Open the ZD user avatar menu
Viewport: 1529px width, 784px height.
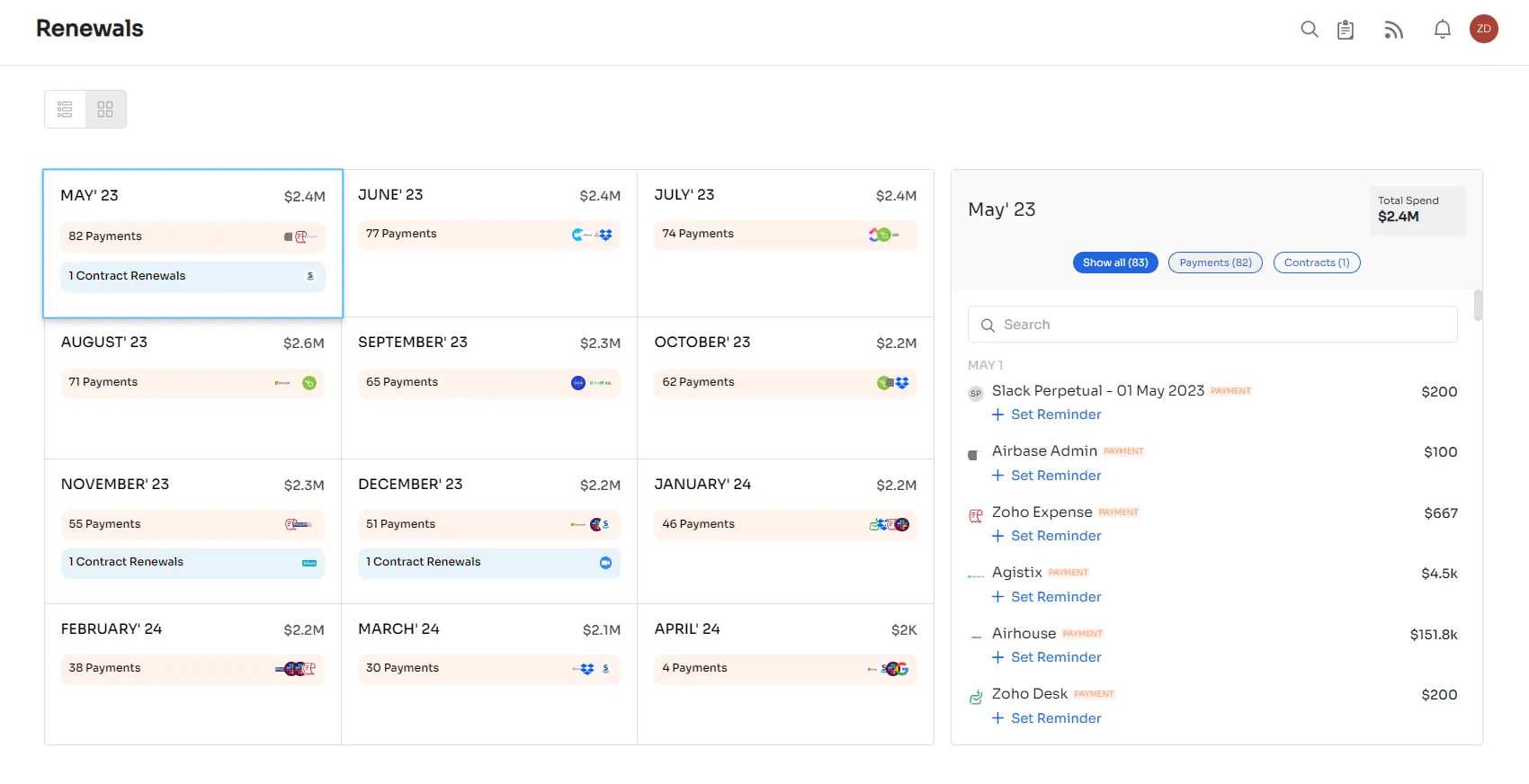(1483, 29)
